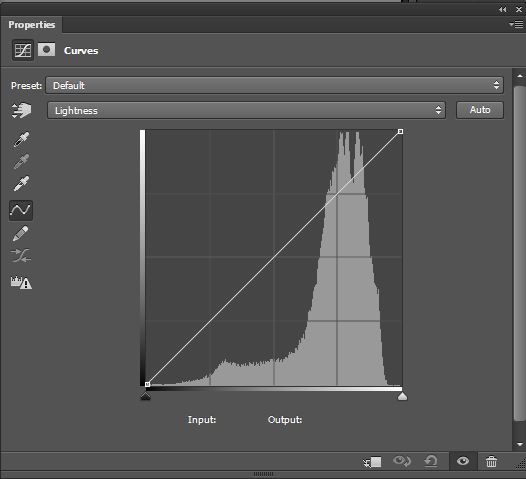Toggle layer visibility eye icon
This screenshot has width=526, height=479.
[463, 461]
